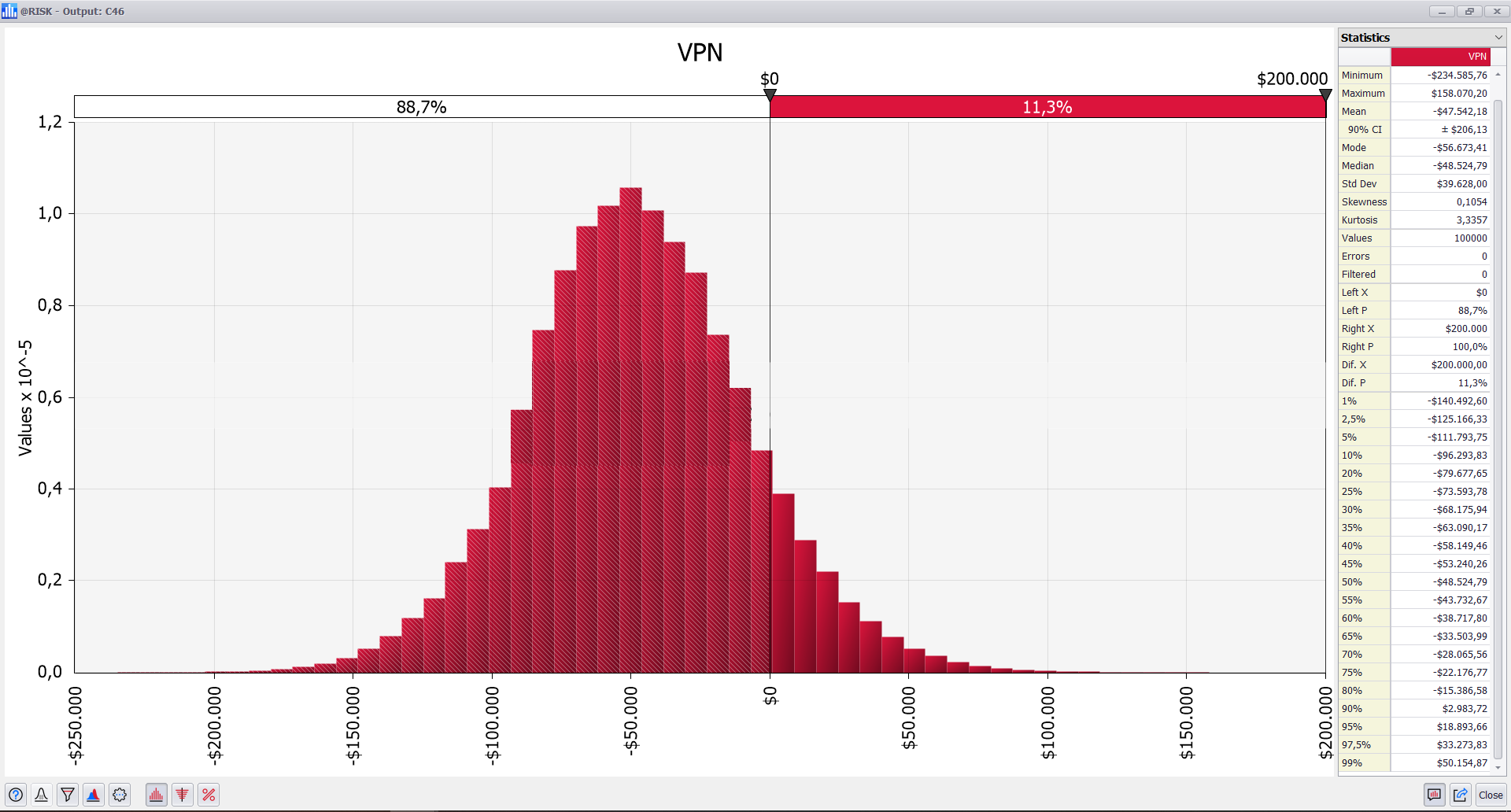1511x812 pixels.
Task: Click the 11,3% red probability bar
Action: click(1047, 107)
